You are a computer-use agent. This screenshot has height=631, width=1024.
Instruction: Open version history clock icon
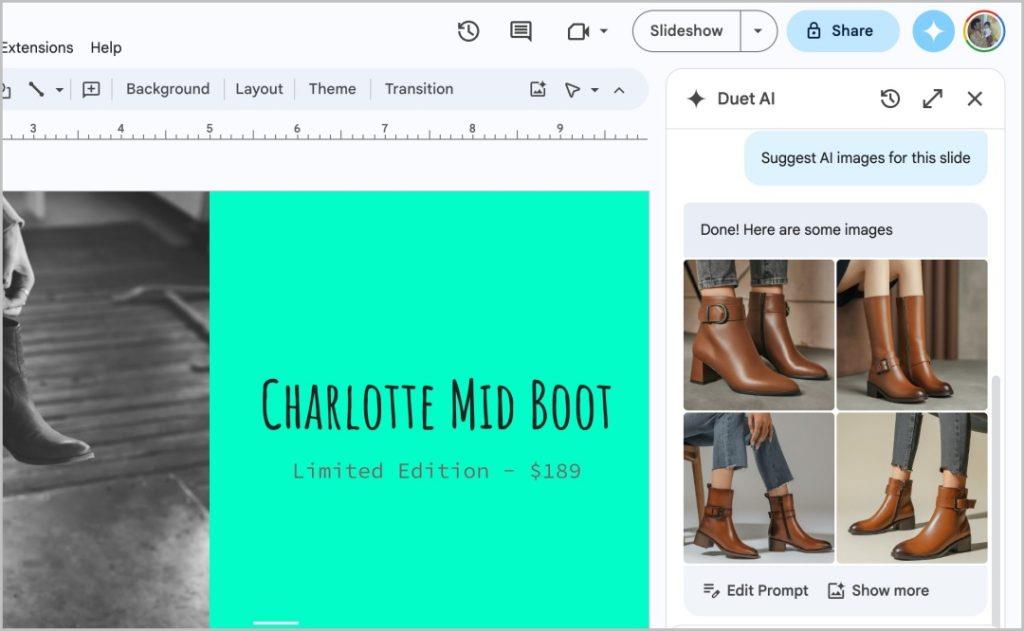[468, 31]
